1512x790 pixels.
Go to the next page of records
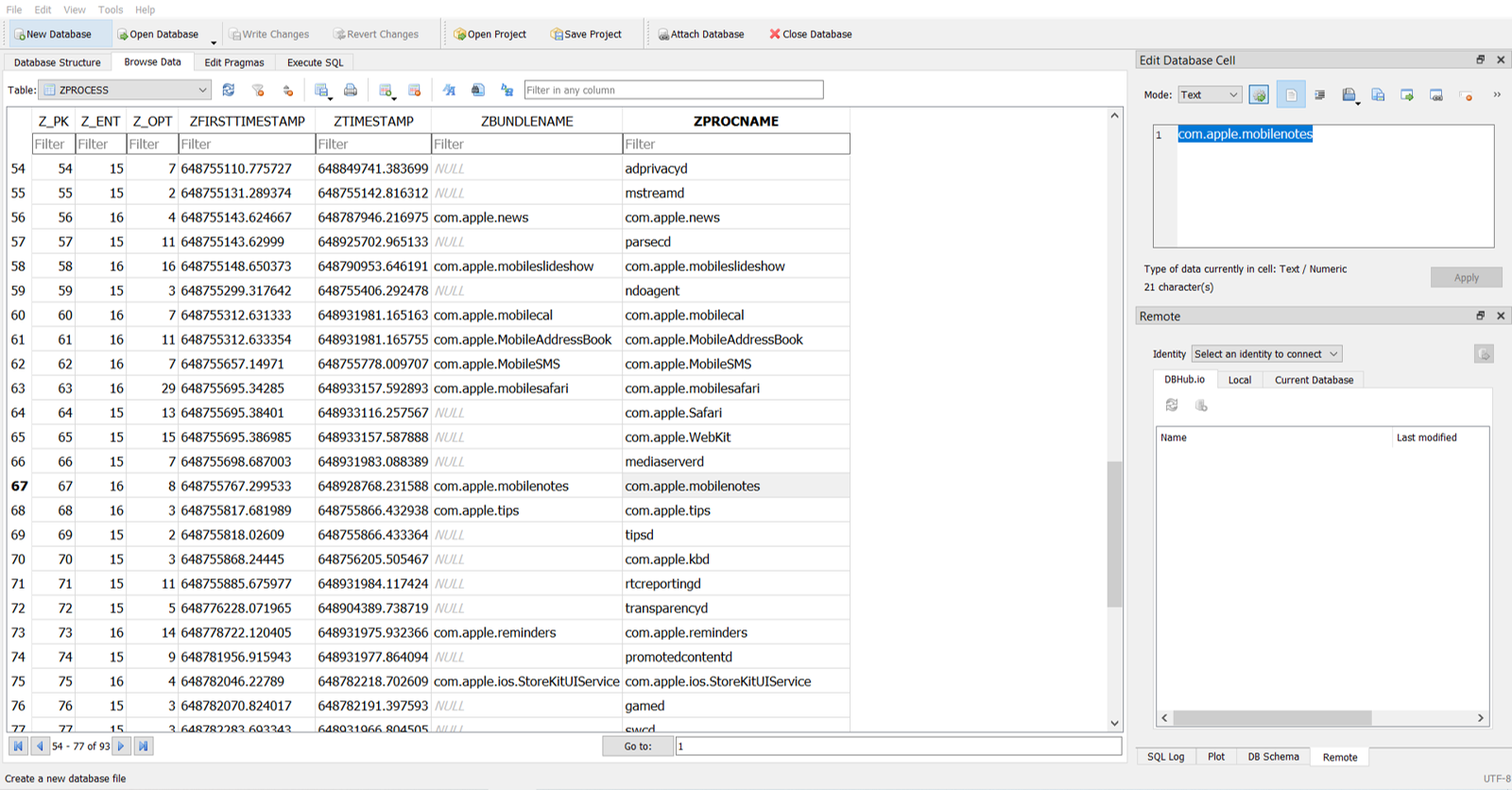[121, 746]
